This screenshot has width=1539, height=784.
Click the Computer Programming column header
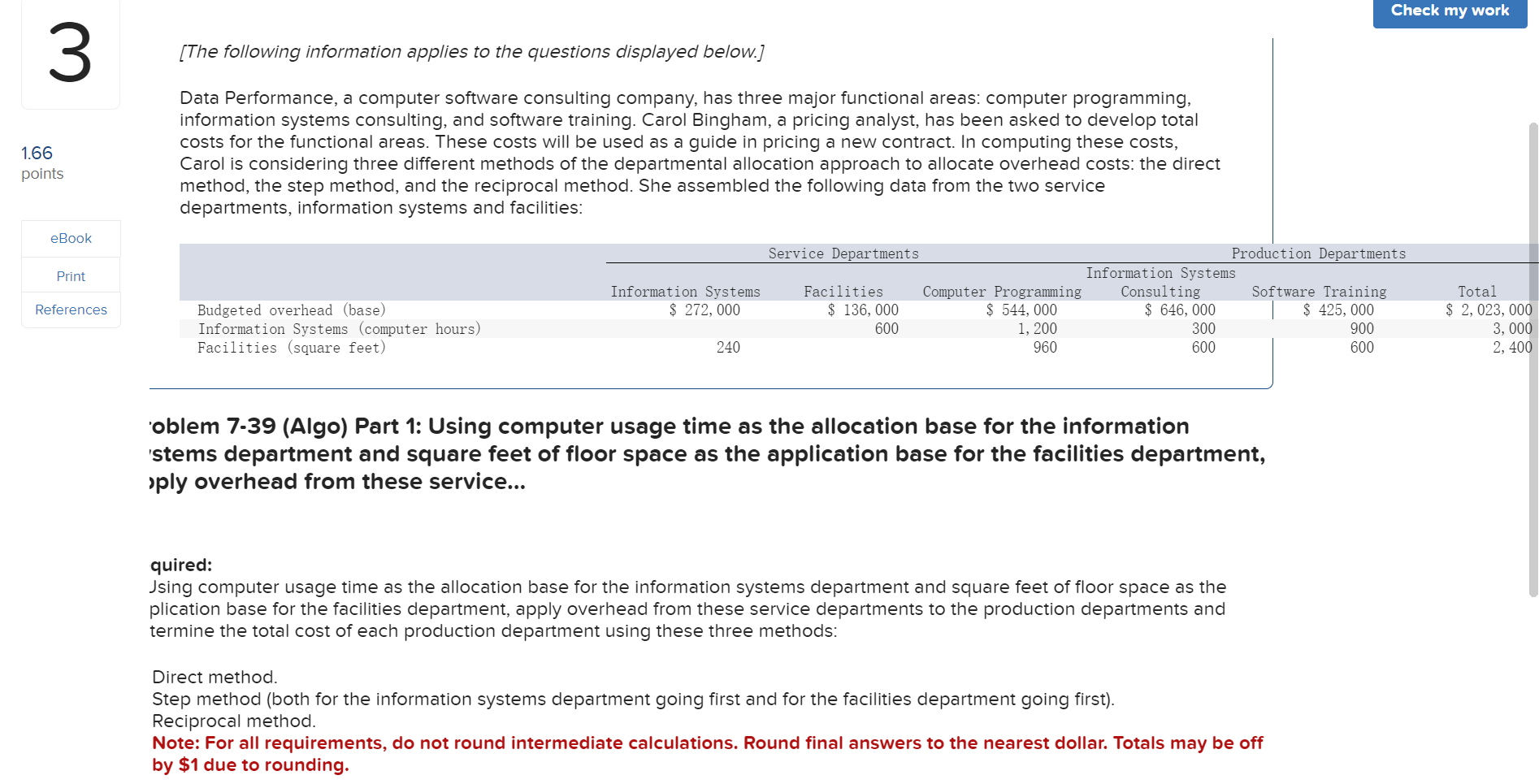click(1002, 292)
